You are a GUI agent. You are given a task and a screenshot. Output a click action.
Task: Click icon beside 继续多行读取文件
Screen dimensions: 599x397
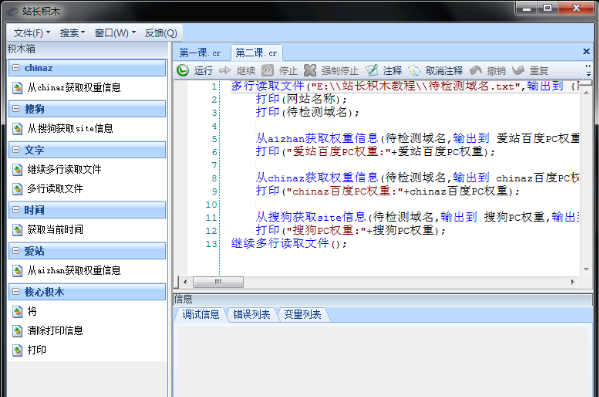coord(17,169)
